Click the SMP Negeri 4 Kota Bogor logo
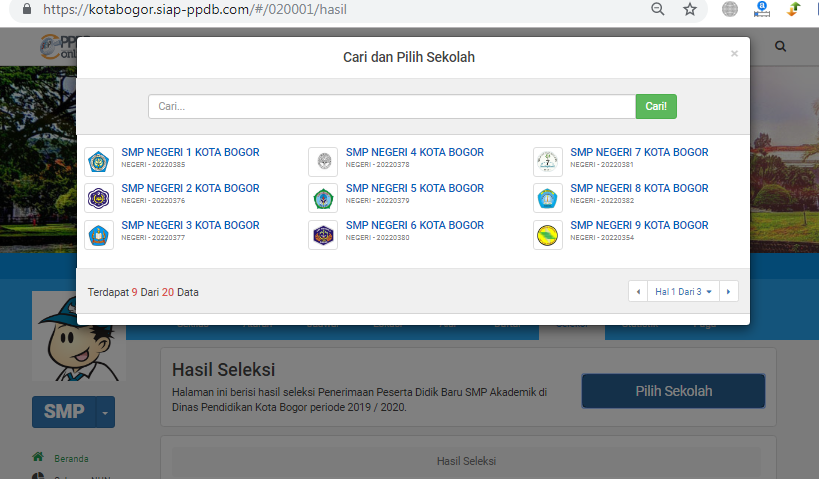The image size is (819, 479). tap(323, 162)
